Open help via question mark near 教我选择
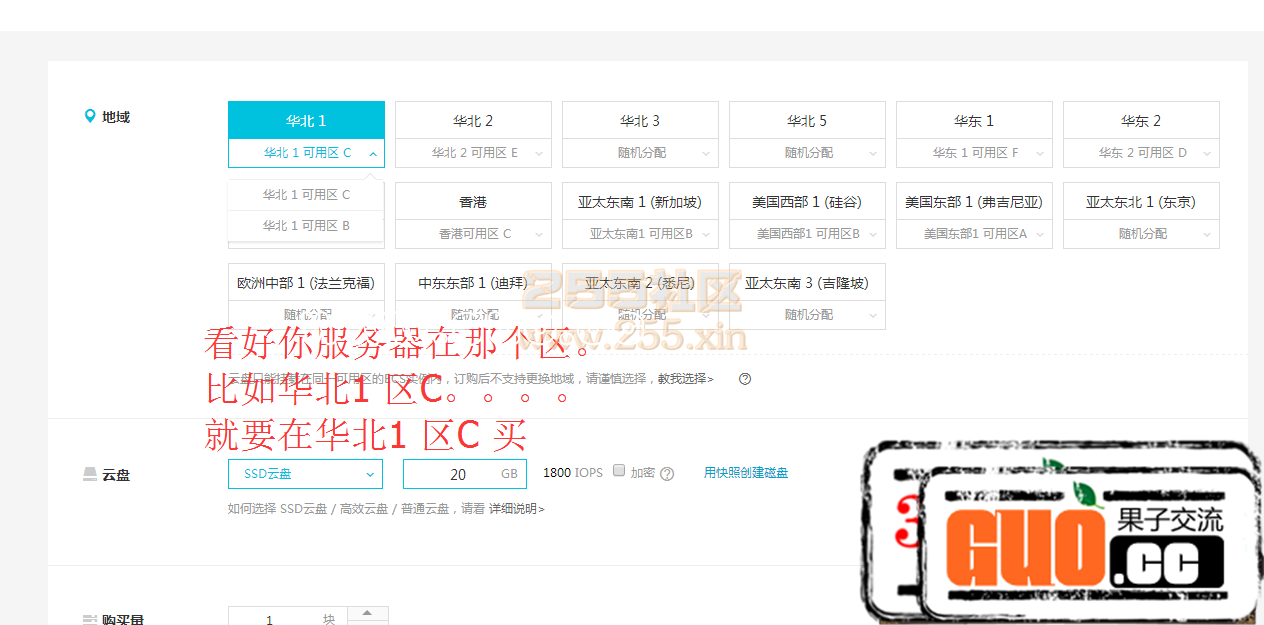The image size is (1264, 625). (x=743, y=379)
